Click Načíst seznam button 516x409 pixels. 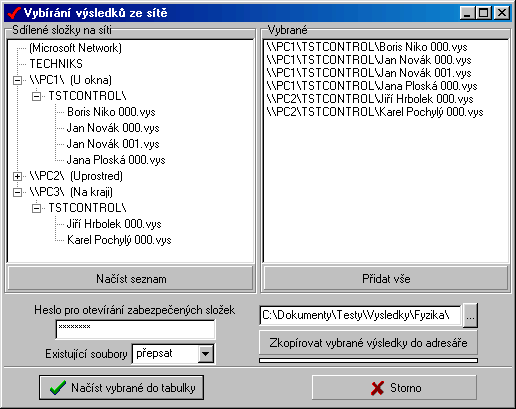131,278
